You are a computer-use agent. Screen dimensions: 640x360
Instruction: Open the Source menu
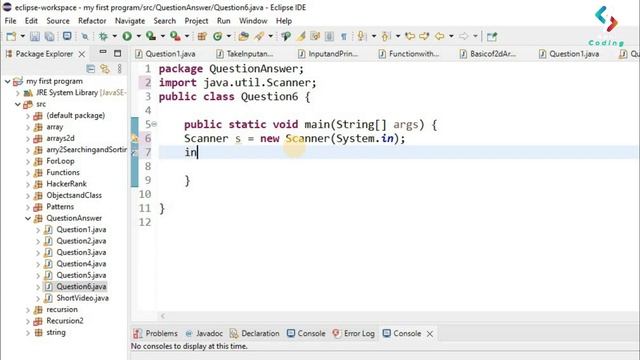pos(58,21)
